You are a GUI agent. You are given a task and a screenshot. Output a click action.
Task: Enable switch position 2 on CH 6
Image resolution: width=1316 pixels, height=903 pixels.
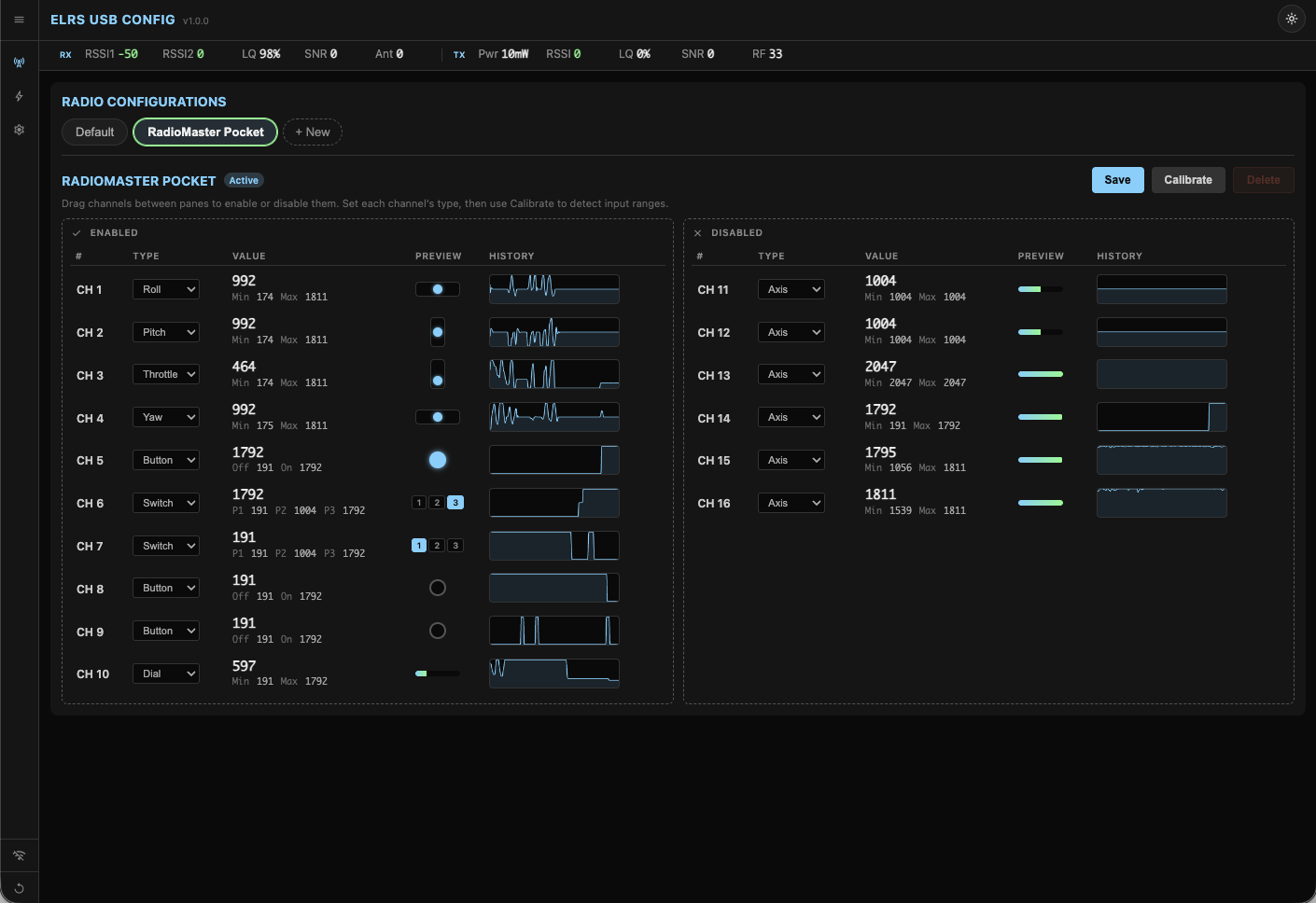[x=437, y=502]
